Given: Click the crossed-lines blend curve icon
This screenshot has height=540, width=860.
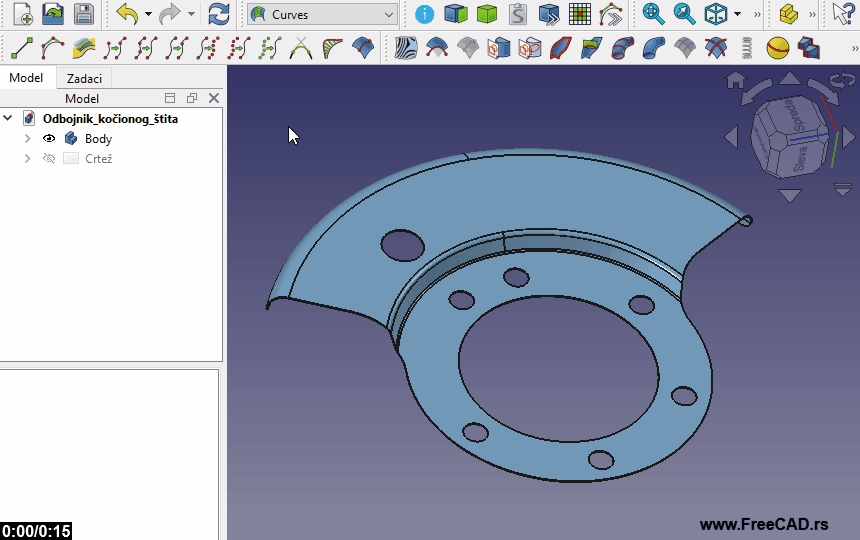Looking at the screenshot, I should tap(301, 48).
